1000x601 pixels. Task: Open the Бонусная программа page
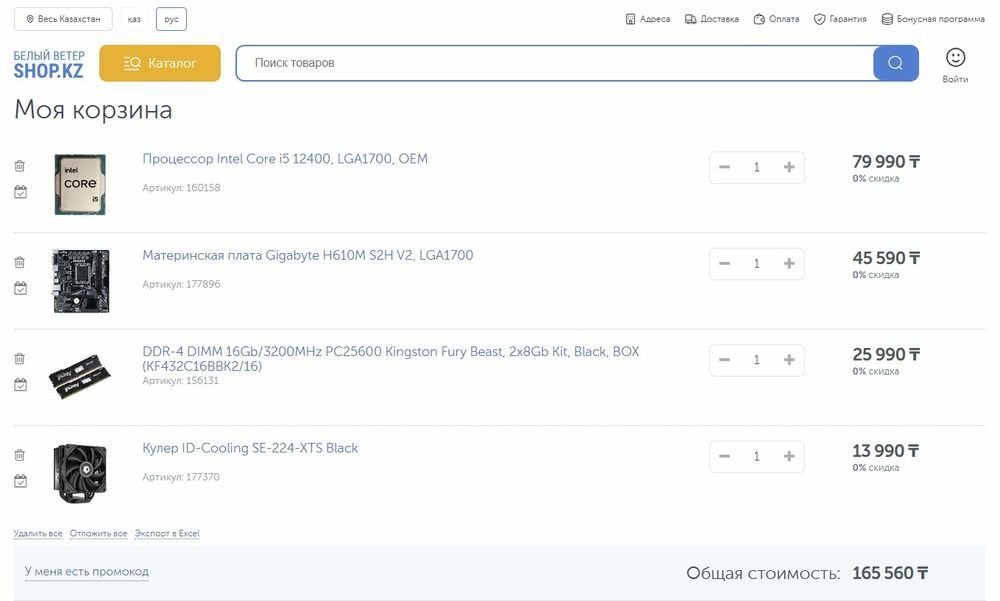coord(933,19)
